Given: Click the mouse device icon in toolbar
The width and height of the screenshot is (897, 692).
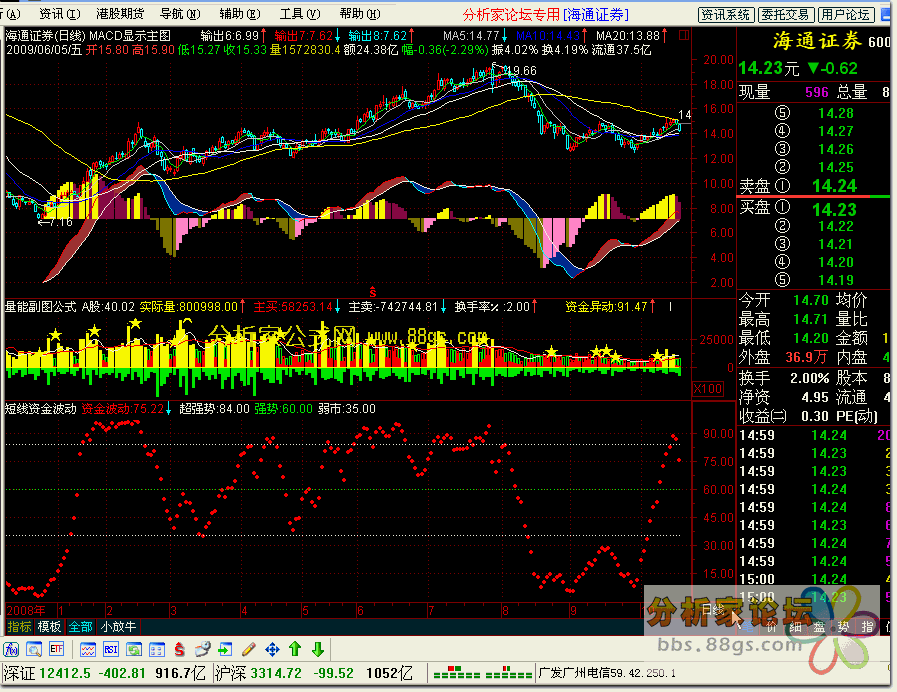Looking at the screenshot, I should [202, 650].
